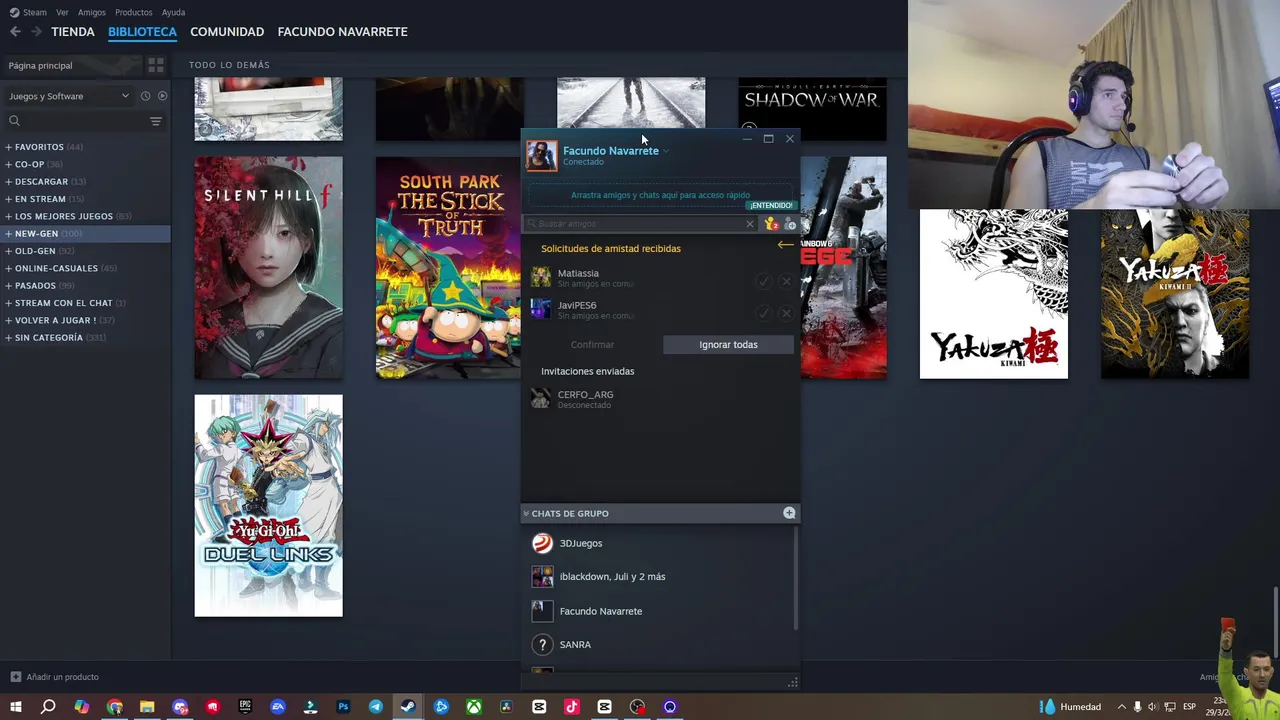Clear the friends search with X

coord(750,224)
